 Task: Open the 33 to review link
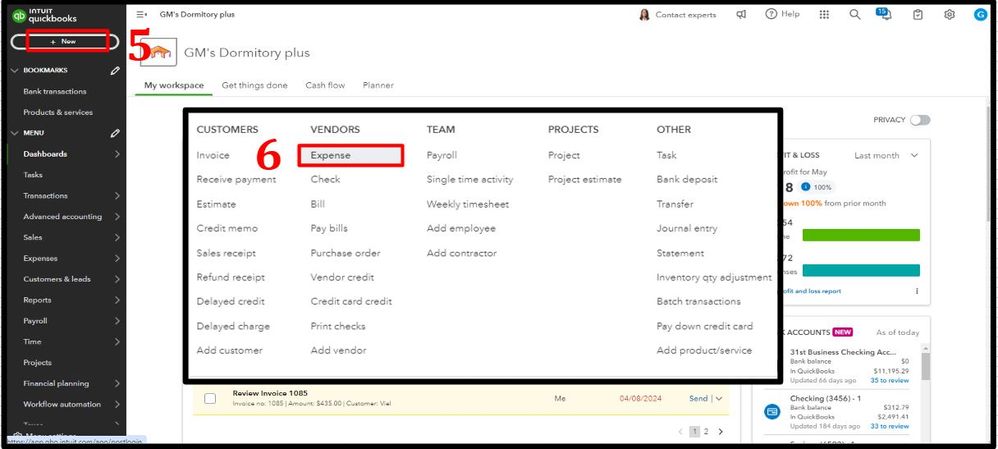pos(890,426)
